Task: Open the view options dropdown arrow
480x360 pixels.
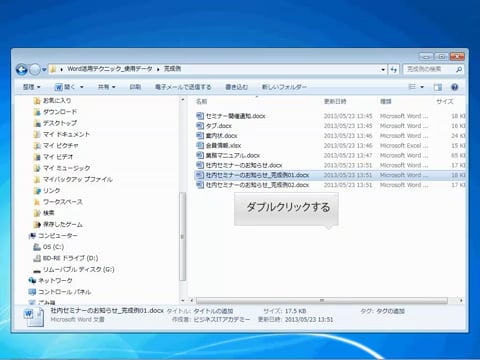Action: click(422, 87)
